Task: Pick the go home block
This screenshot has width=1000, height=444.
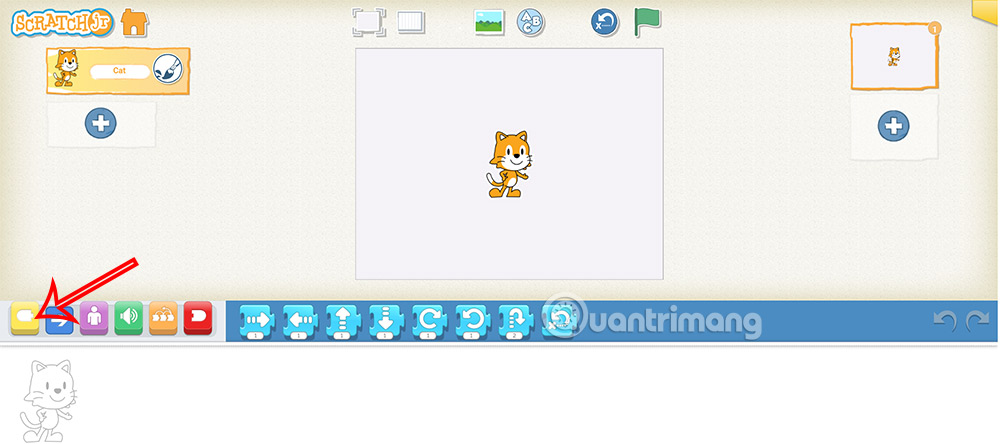Action: [x=560, y=321]
